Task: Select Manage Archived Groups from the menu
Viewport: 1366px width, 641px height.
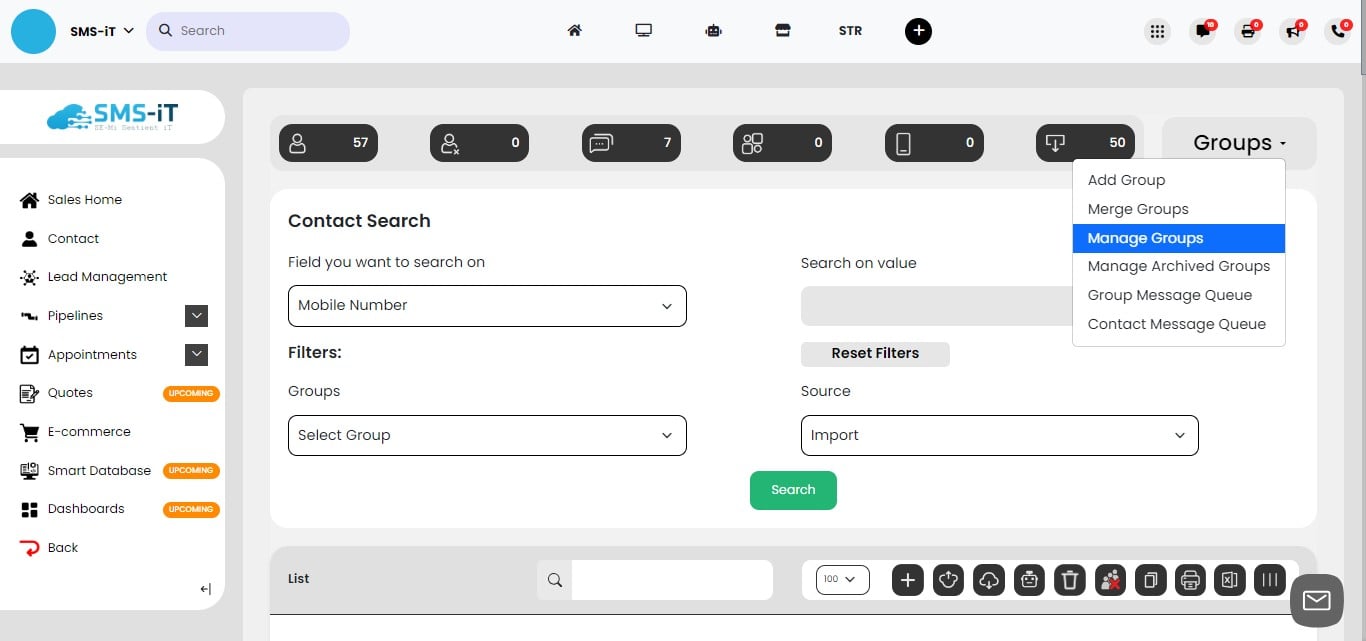Action: (x=1178, y=266)
